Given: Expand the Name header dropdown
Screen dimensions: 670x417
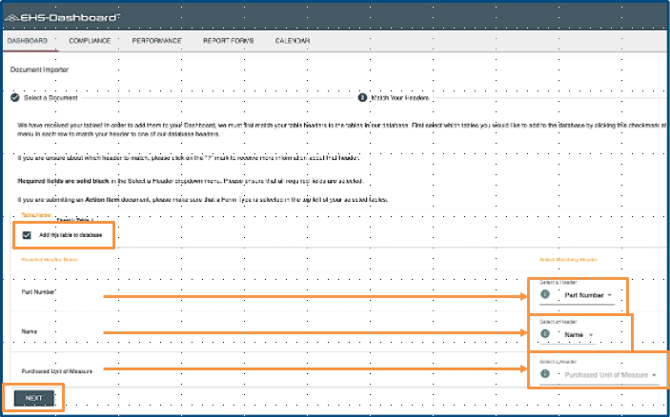Looking at the screenshot, I should click(x=579, y=334).
